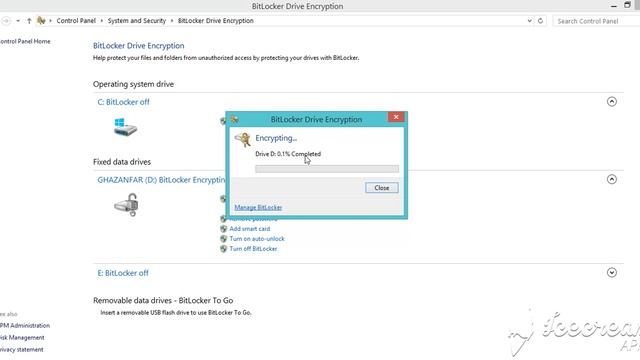The image size is (640, 360).
Task: Click the 'Operating system drive' heading
Action: [x=133, y=84]
